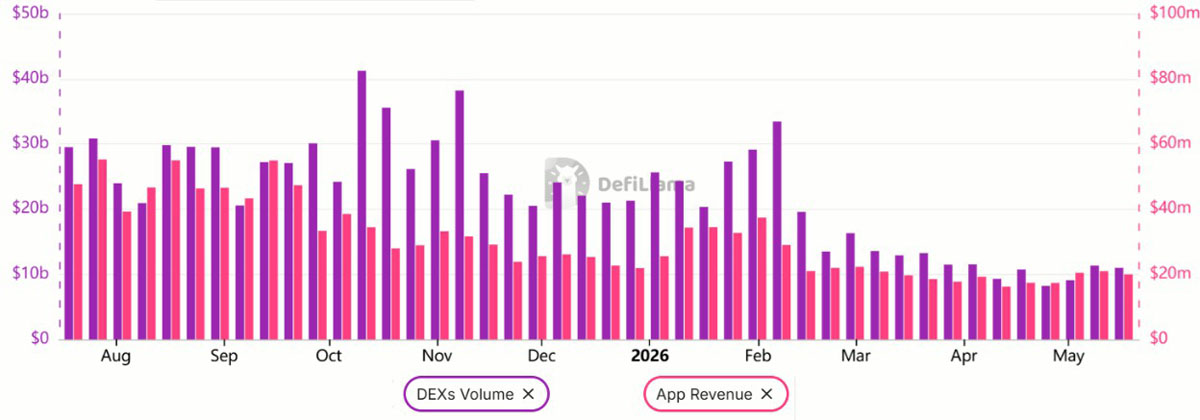Select the App Revenue legend chip label
Image resolution: width=1200 pixels, height=420 pixels.
coord(704,394)
